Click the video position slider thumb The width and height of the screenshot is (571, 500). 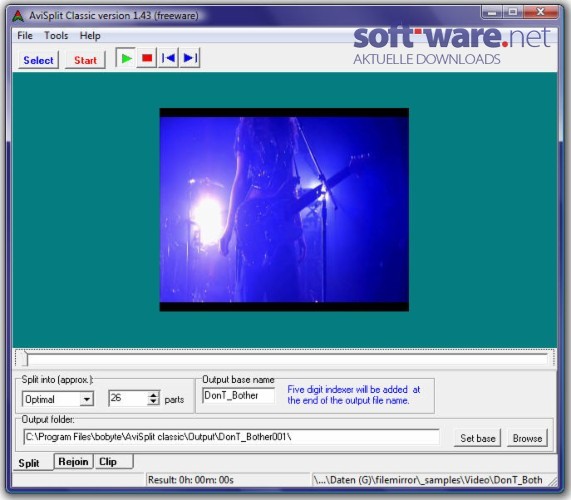25,358
